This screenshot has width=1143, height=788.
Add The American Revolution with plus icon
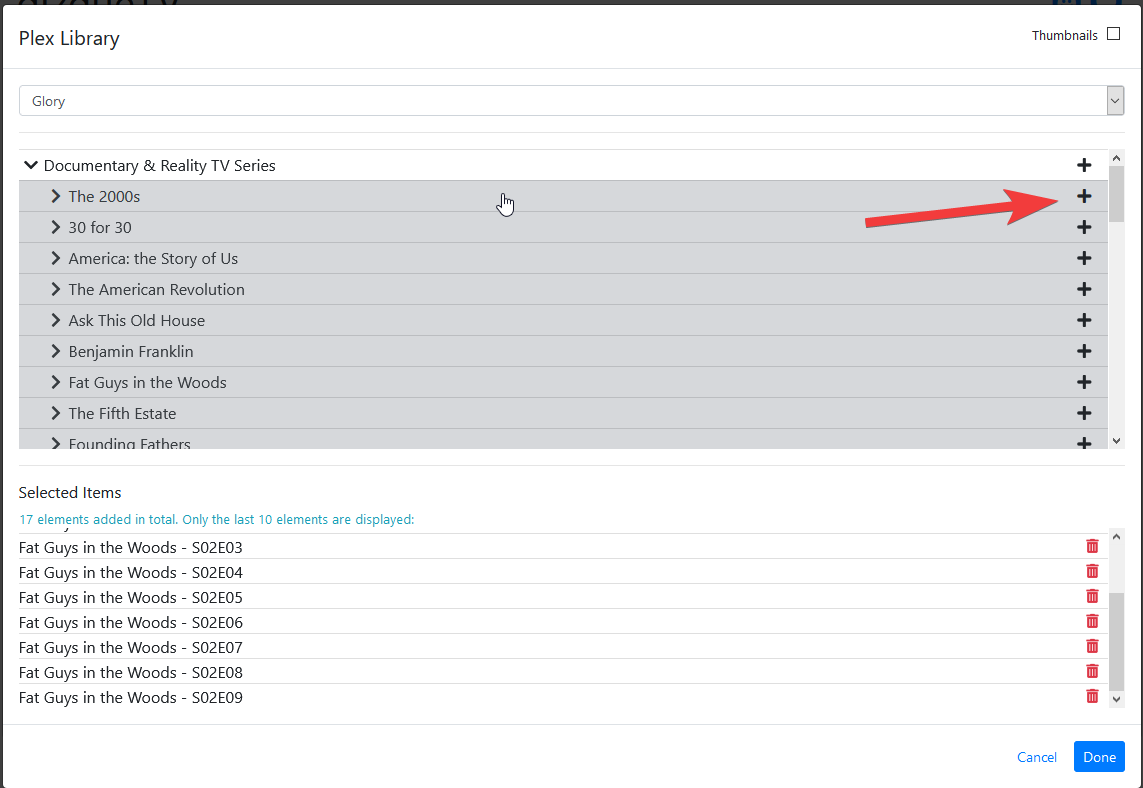point(1084,289)
